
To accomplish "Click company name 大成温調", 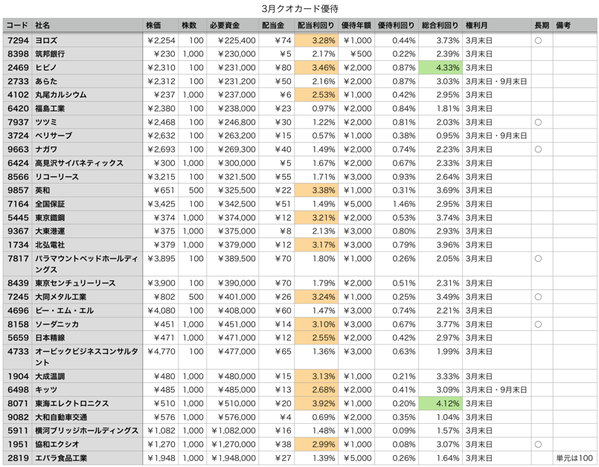I will [50, 376].
